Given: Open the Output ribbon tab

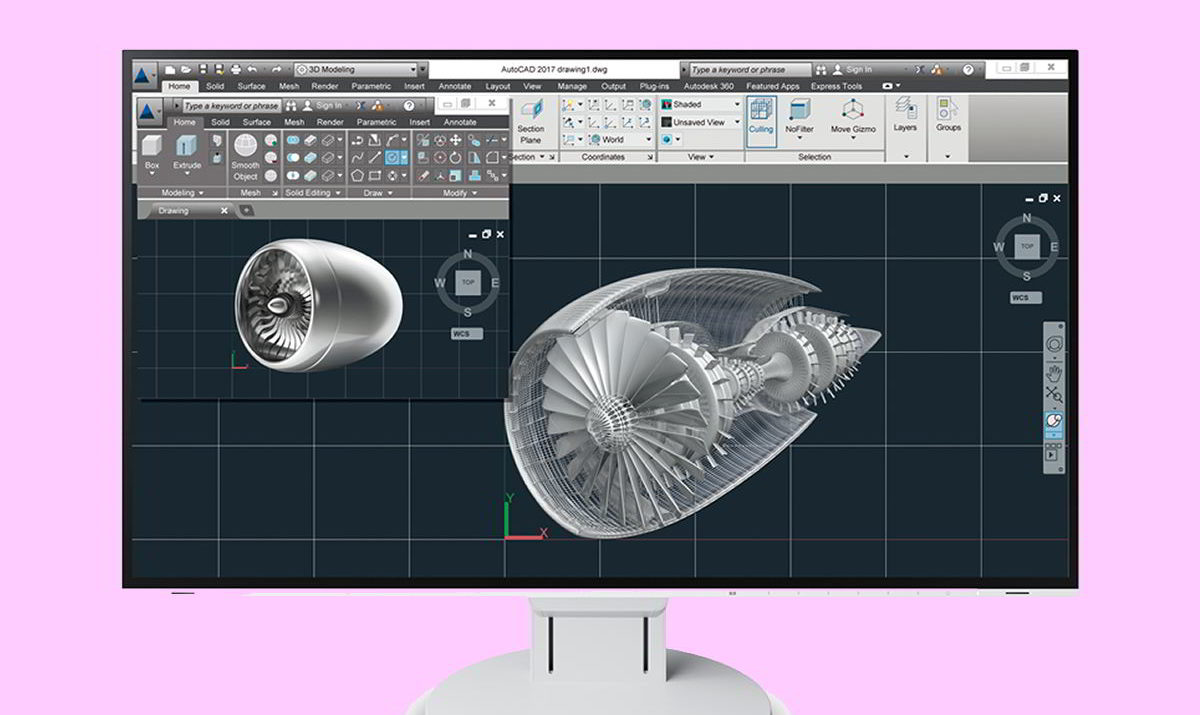Looking at the screenshot, I should pyautogui.click(x=613, y=86).
